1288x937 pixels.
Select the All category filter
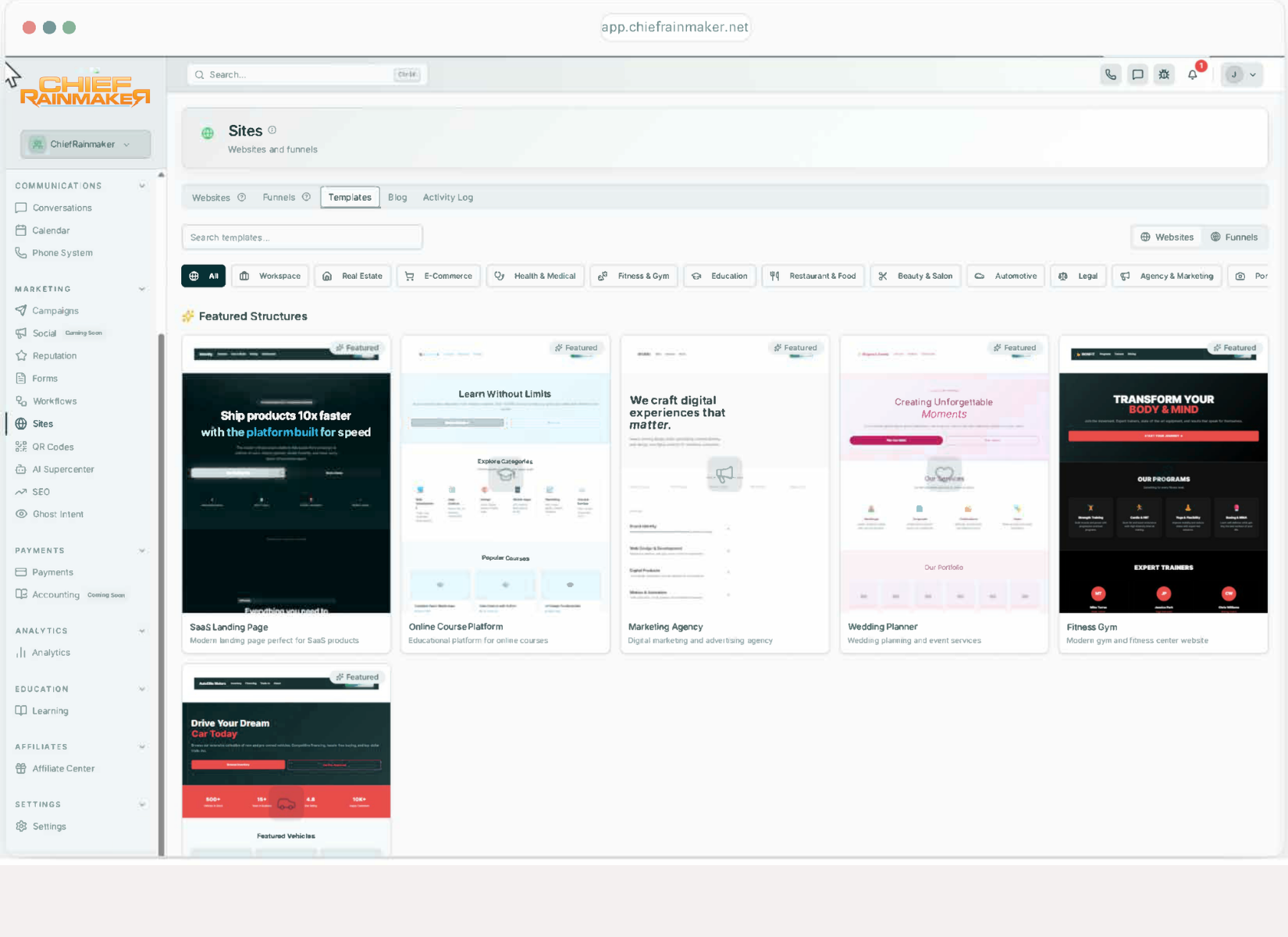204,276
